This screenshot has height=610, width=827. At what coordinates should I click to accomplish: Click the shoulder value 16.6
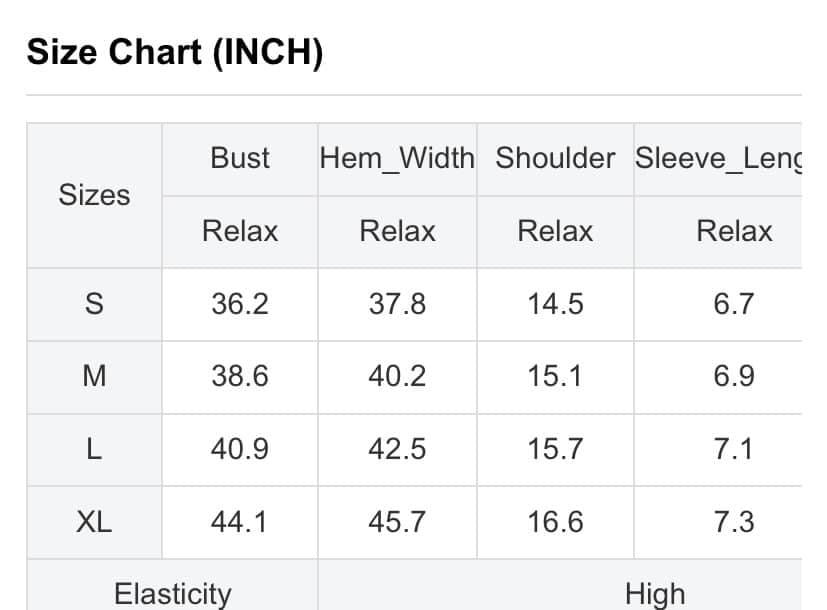pos(555,522)
